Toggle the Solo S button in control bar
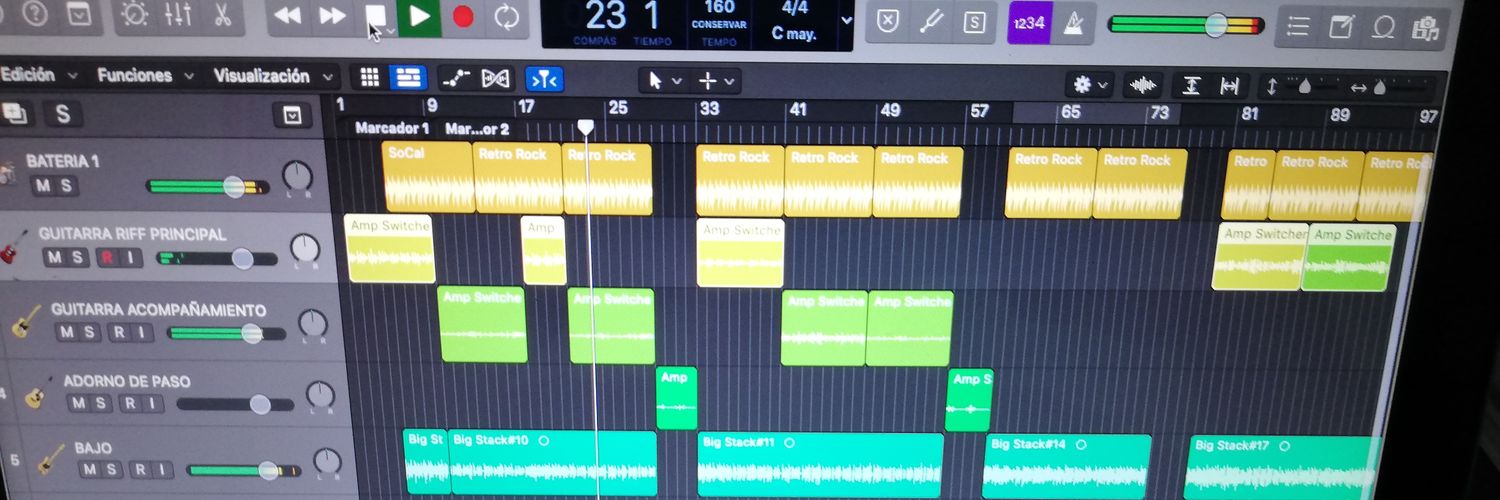Screen dimensions: 1500x500 coord(975,22)
